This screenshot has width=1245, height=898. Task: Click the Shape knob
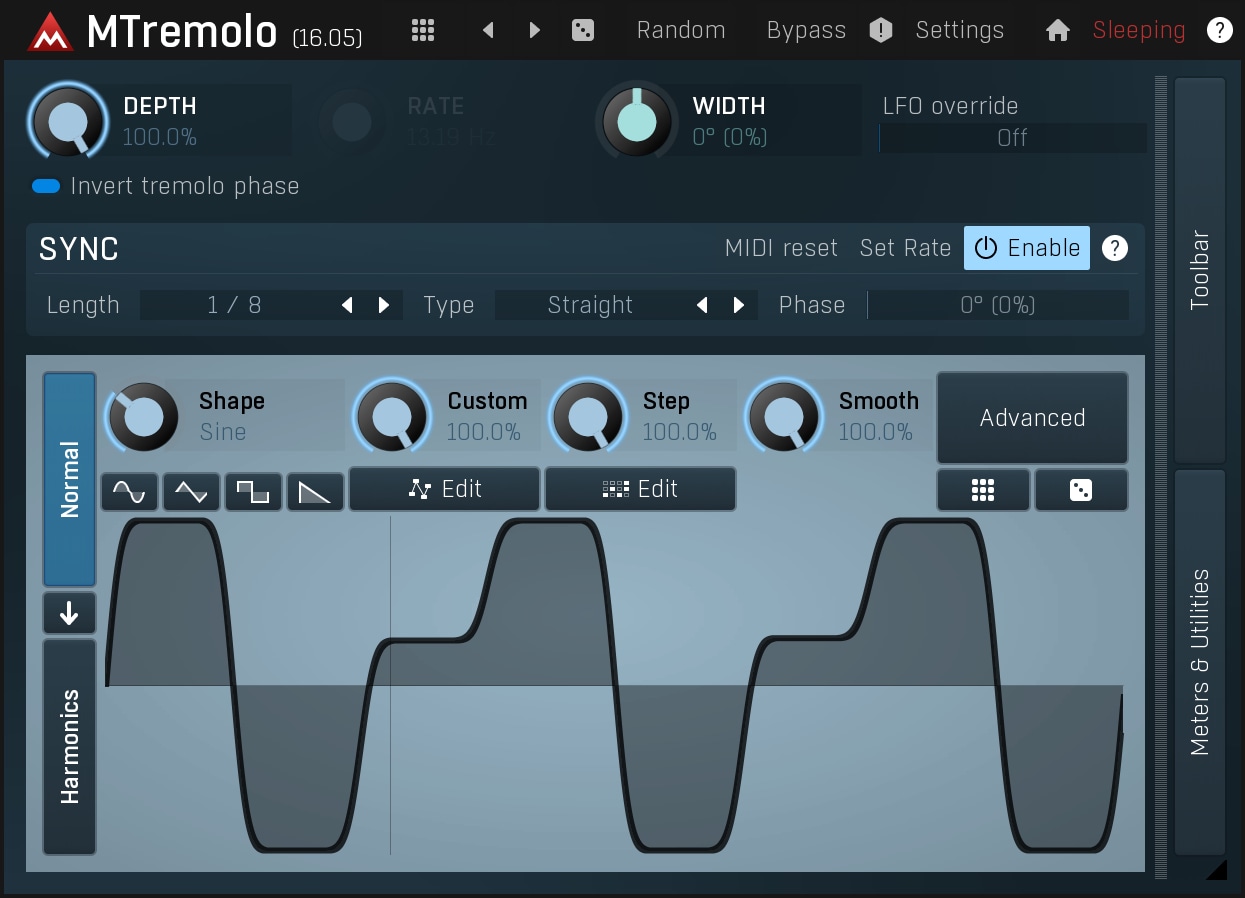tap(143, 416)
